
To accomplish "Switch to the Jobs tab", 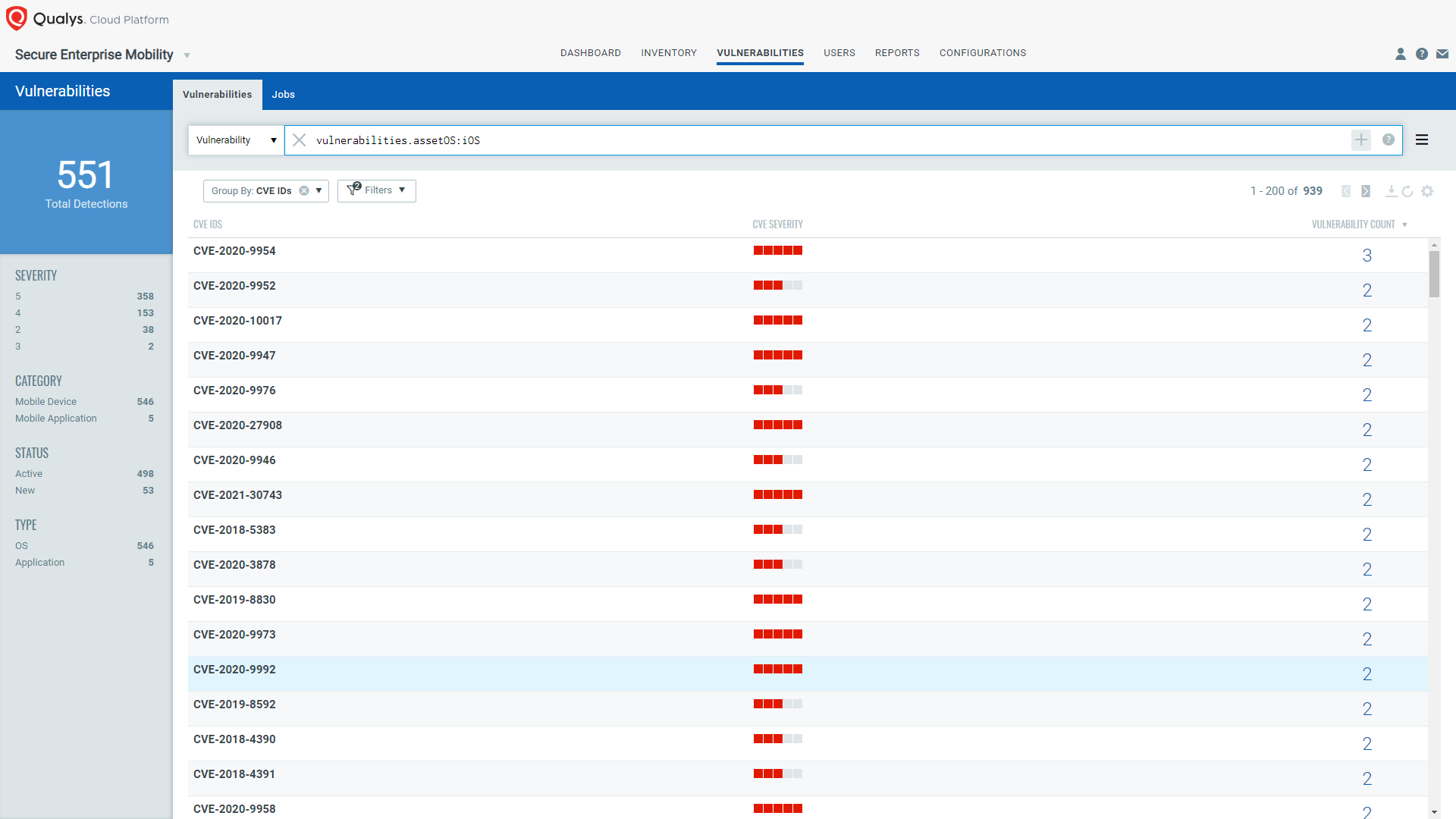I will pyautogui.click(x=284, y=95).
